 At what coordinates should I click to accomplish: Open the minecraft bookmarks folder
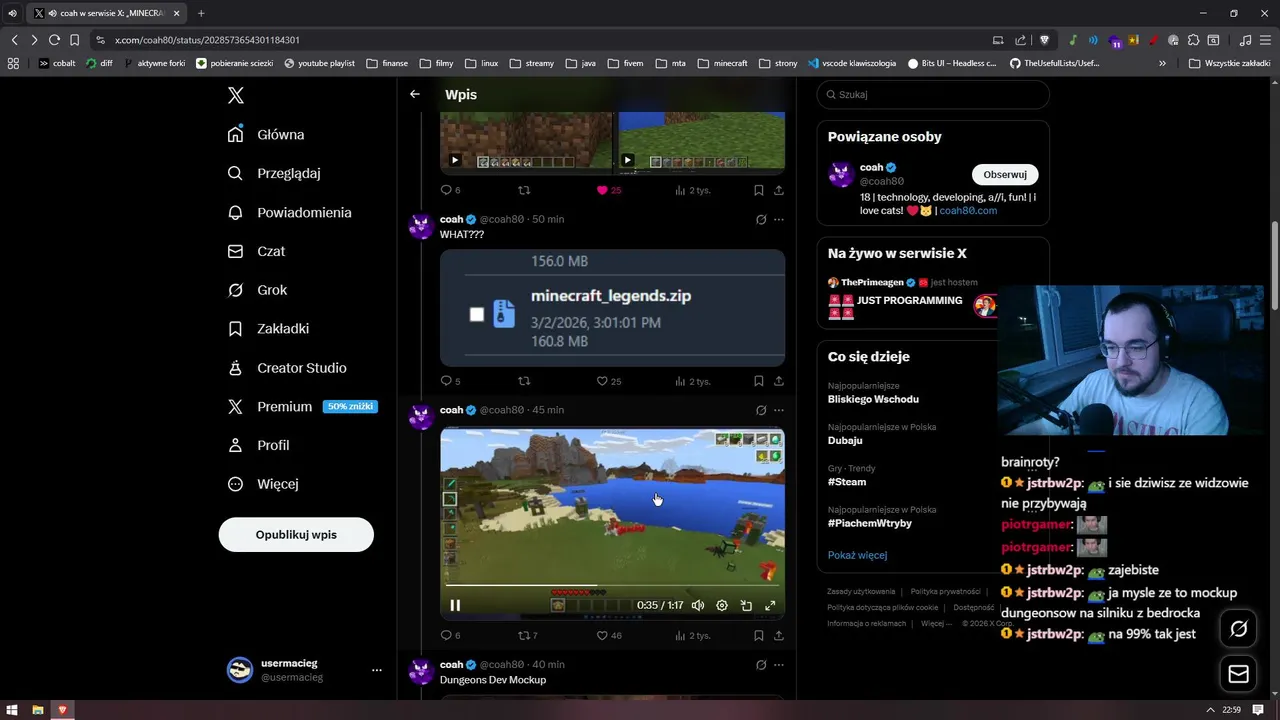[x=723, y=63]
